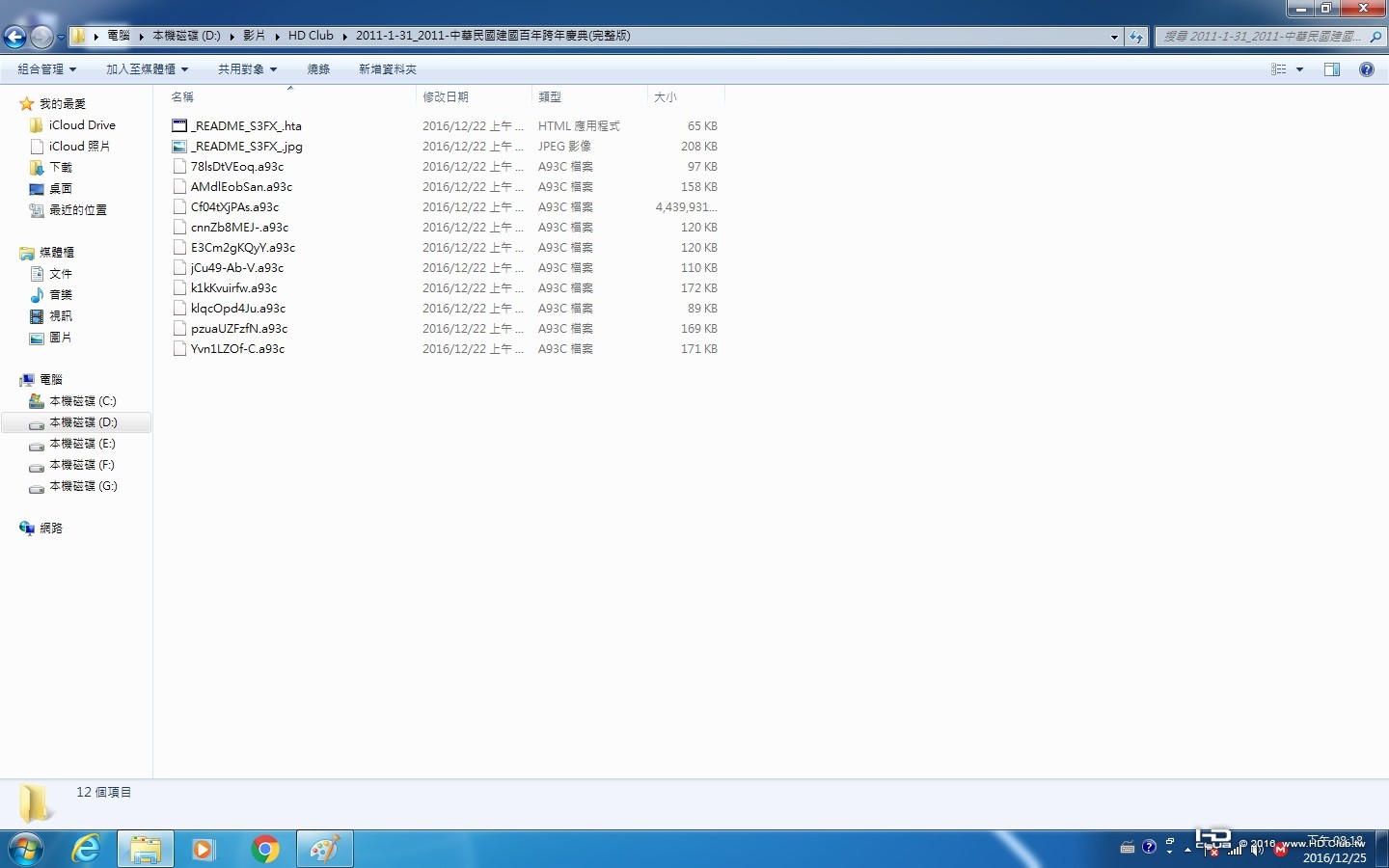Toggle the preview pane button
Screen dimensions: 1389x868
1332,69
